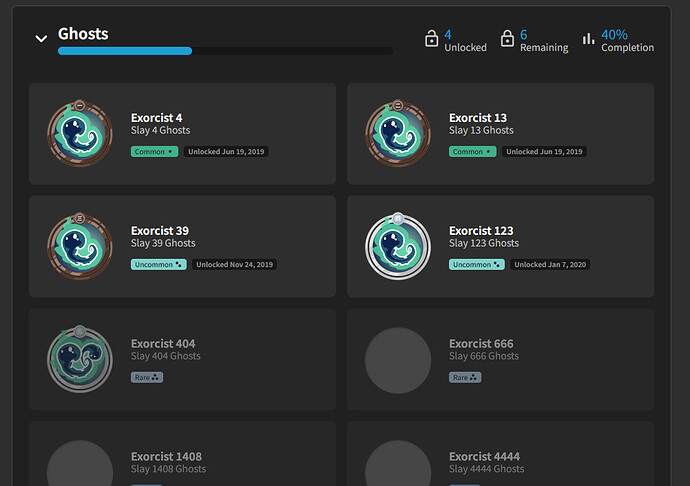Click the 'Slay 4444 Ghosts' description
This screenshot has height=486, width=690.
[x=487, y=469]
